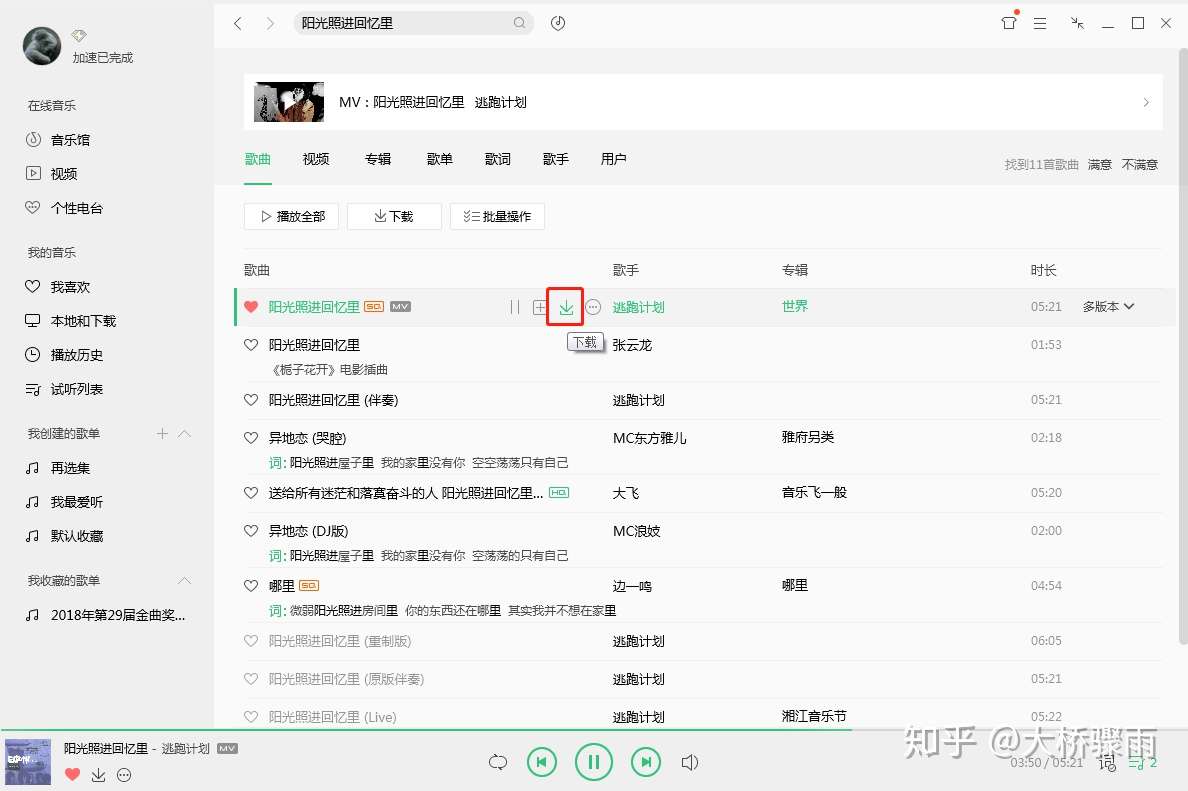Like the song by 大飞
1188x791 pixels.
(251, 492)
